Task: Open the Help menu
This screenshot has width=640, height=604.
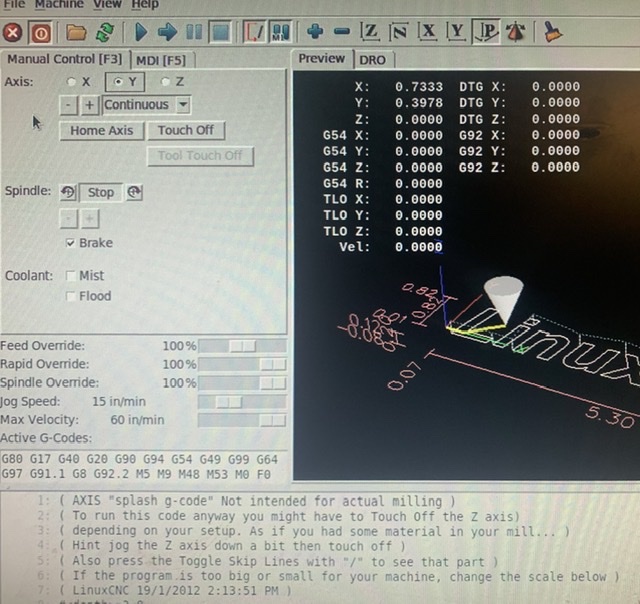Action: pos(145,4)
